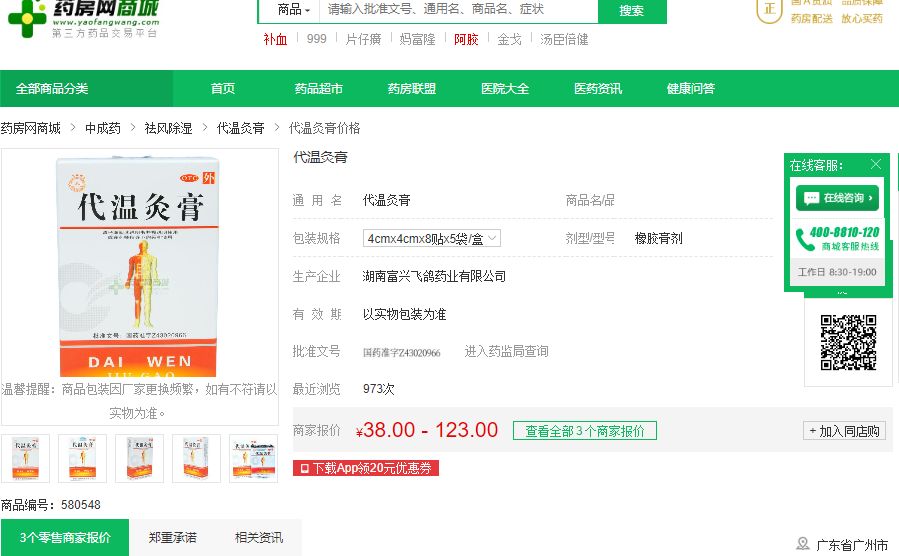Click the 正 badge icon top right
The width and height of the screenshot is (899, 556).
click(x=769, y=9)
